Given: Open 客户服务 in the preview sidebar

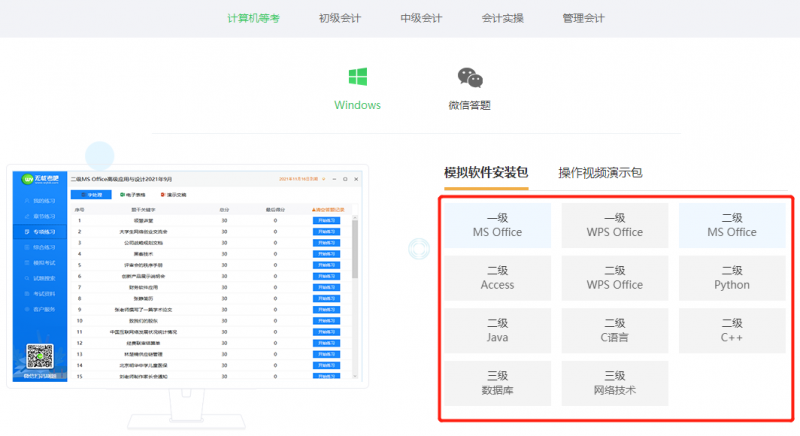Looking at the screenshot, I should 40,310.
